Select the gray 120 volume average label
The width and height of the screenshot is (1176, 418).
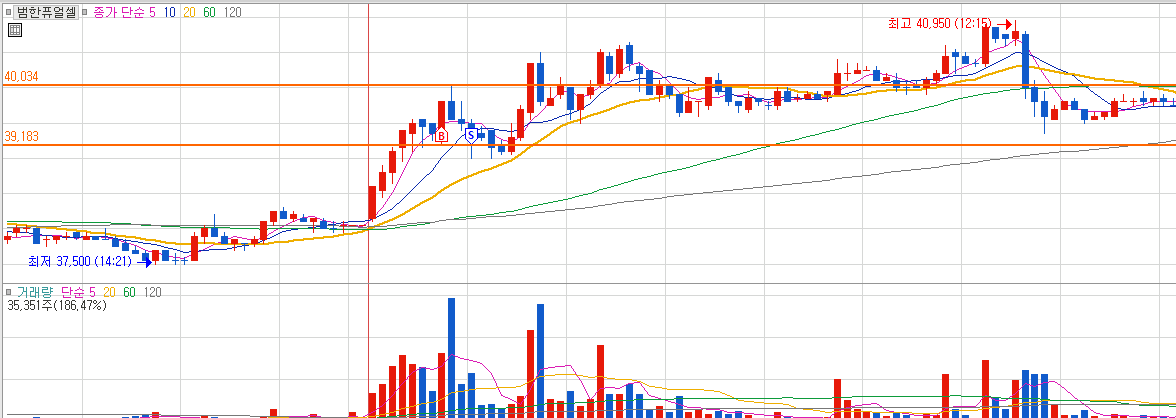click(152, 292)
